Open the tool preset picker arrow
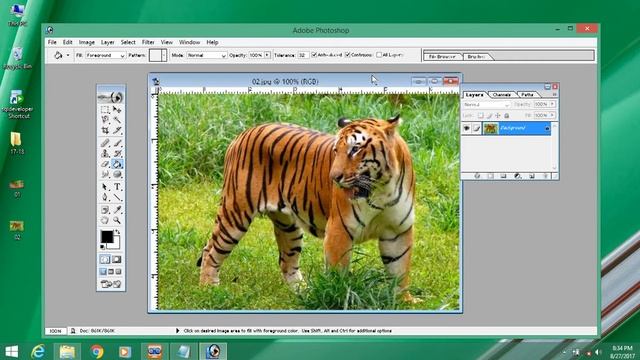 click(68, 55)
